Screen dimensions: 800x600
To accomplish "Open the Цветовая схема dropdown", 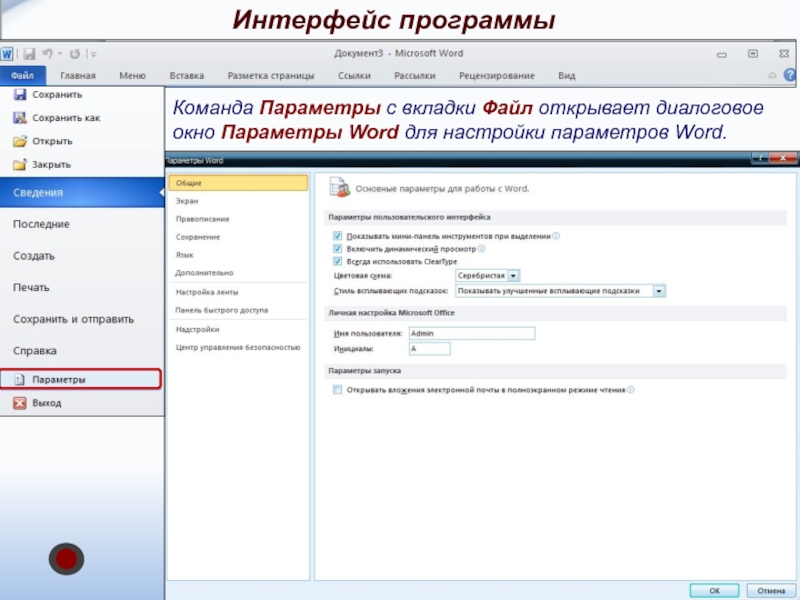I will [x=513, y=275].
